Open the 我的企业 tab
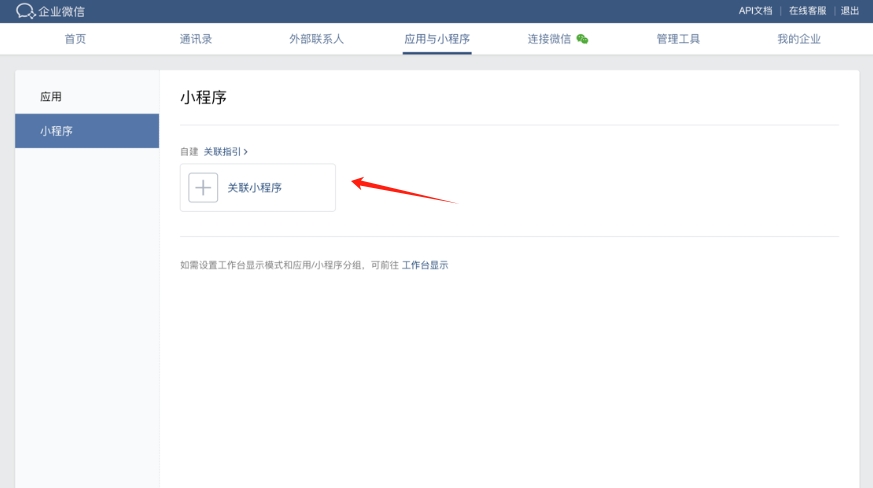Image resolution: width=873 pixels, height=488 pixels. point(799,39)
